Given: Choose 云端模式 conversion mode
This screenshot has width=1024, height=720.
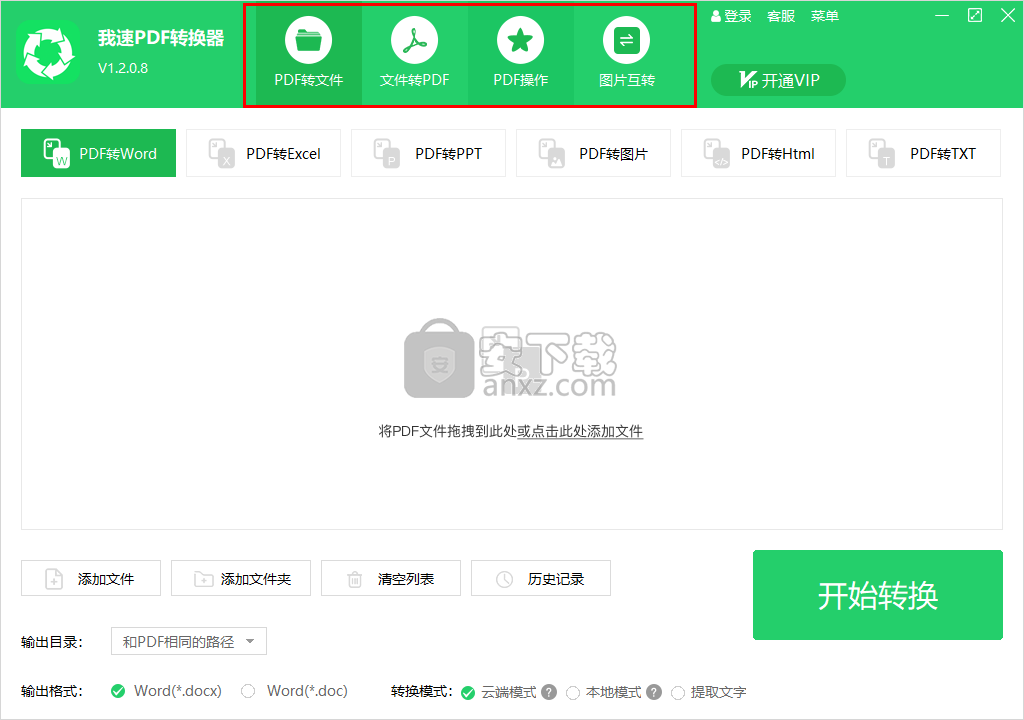Looking at the screenshot, I should tap(468, 693).
